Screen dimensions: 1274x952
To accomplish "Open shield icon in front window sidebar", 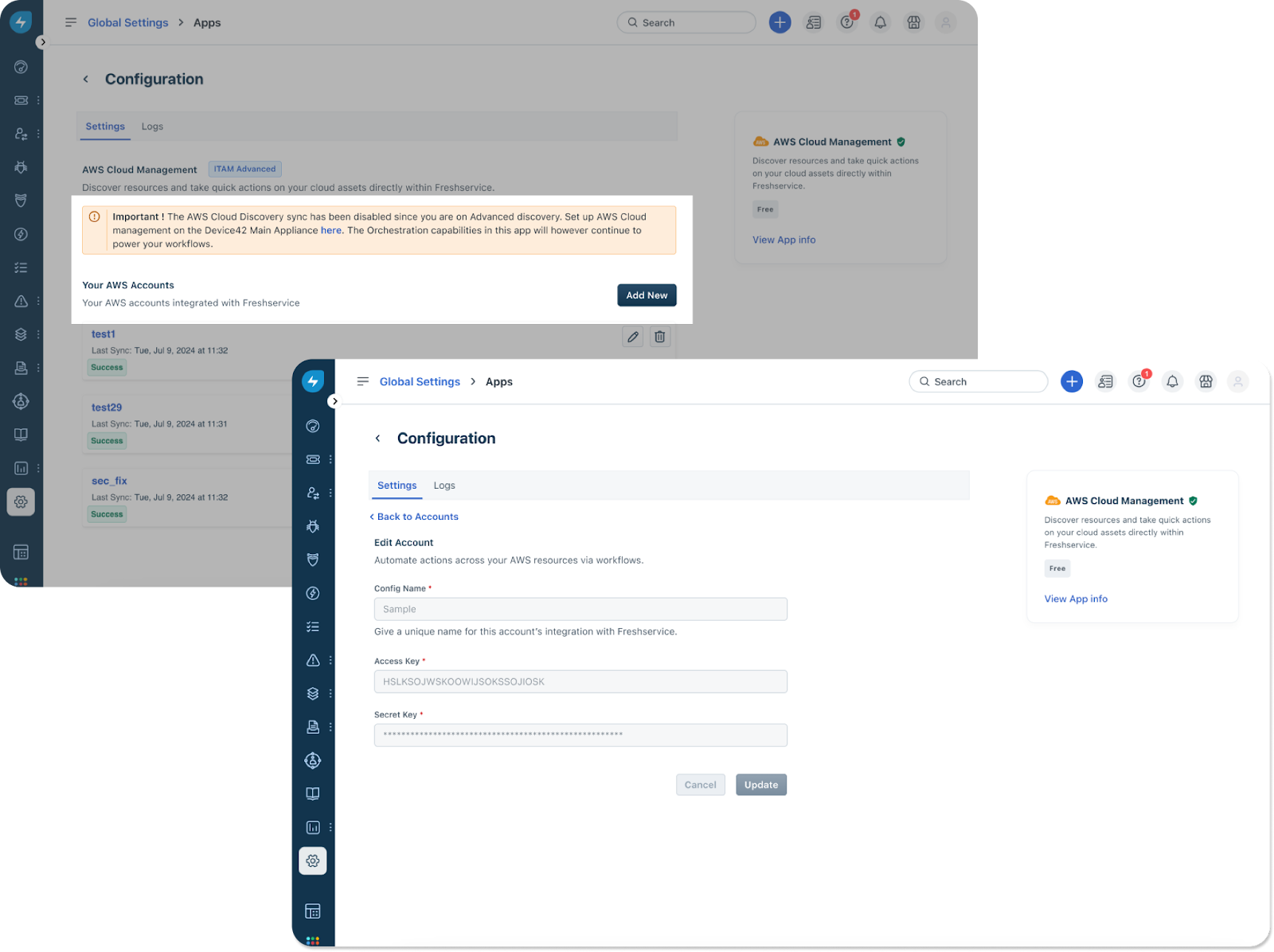I will point(313,560).
